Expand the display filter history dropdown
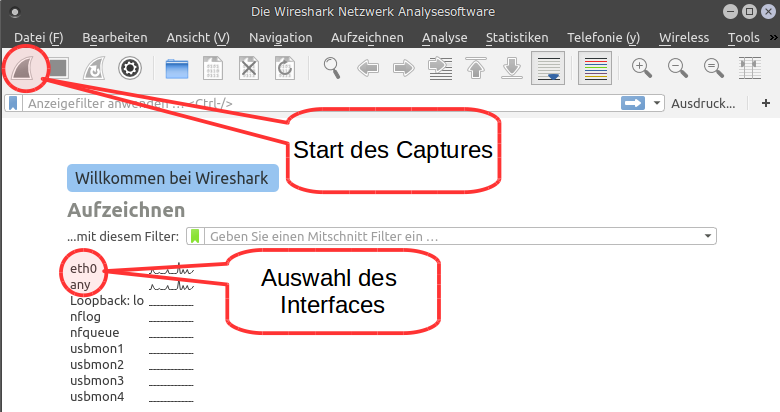This screenshot has height=412, width=780. (x=657, y=103)
